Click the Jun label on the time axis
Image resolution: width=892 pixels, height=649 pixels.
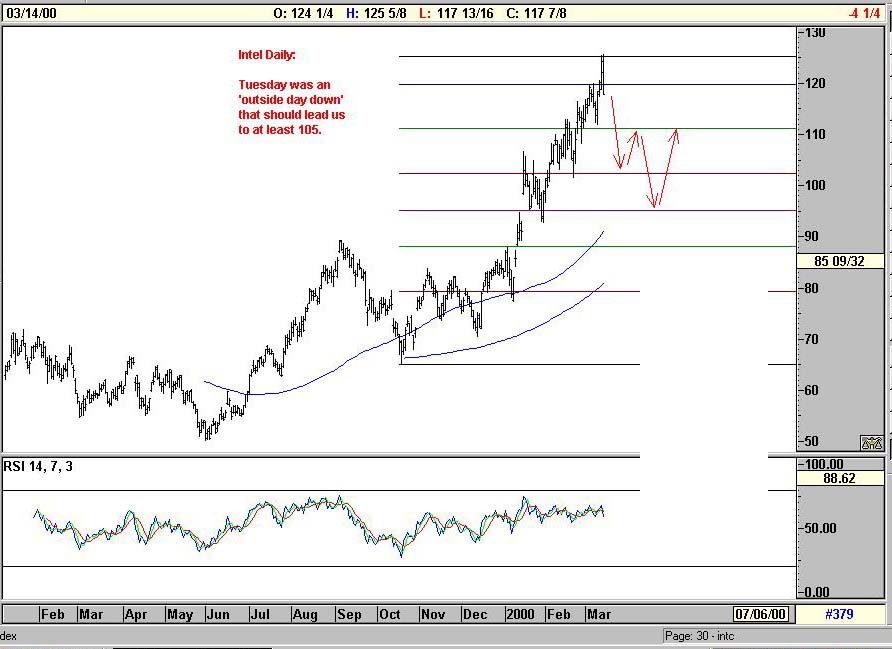coord(218,614)
